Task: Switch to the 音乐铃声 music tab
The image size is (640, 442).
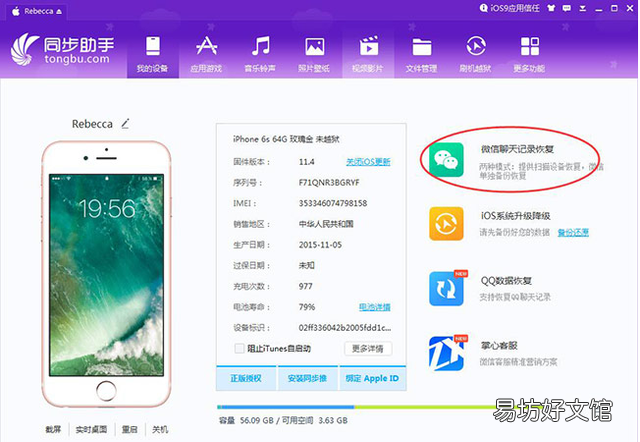Action: point(260,54)
